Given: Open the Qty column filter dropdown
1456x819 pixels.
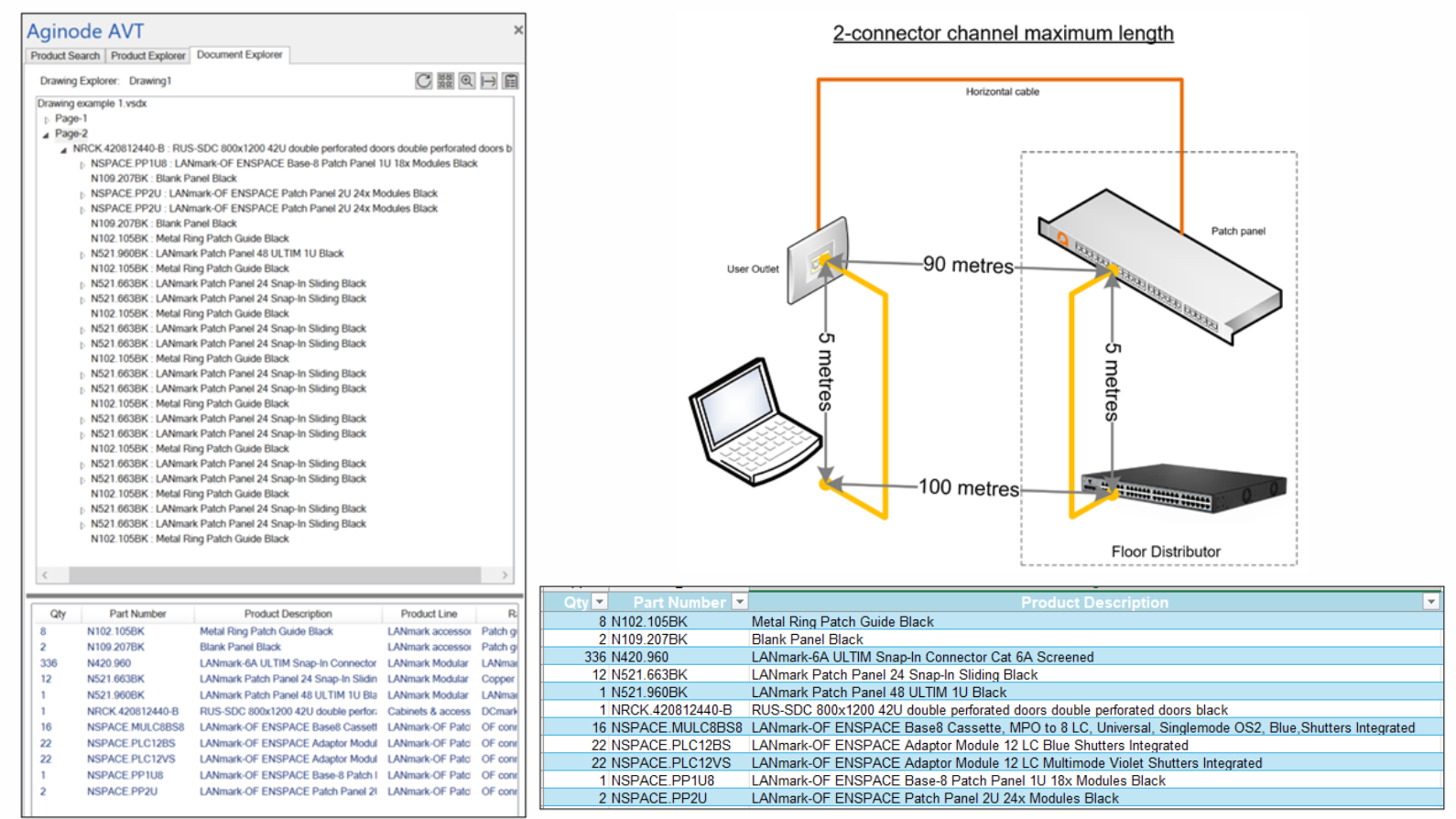Looking at the screenshot, I should [x=600, y=602].
